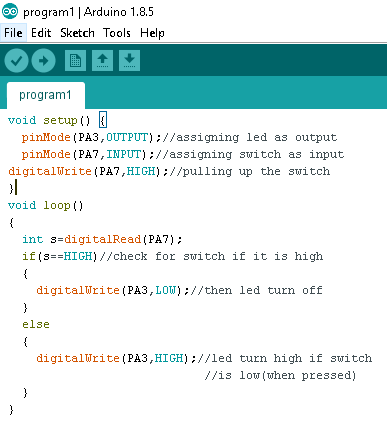Click the else keyword in code

coord(36,324)
